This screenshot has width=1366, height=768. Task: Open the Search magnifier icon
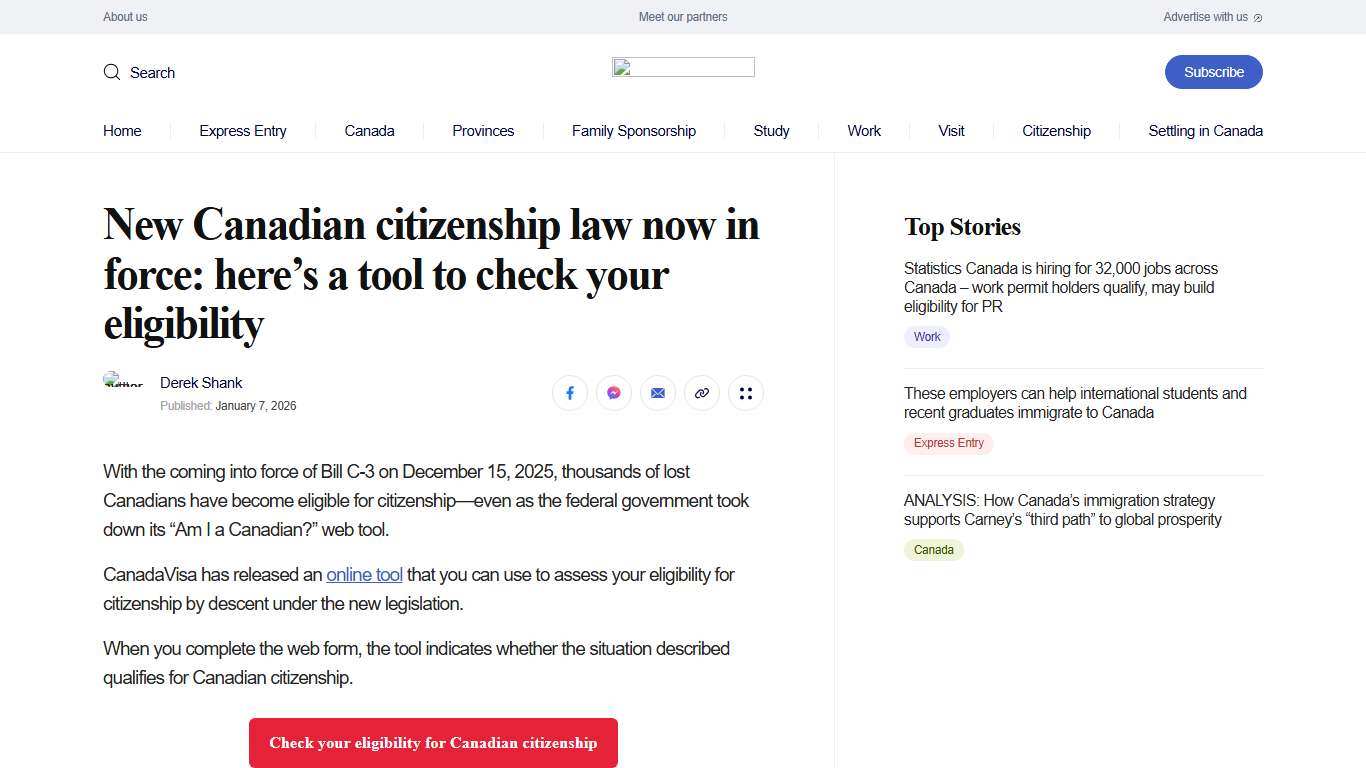112,72
